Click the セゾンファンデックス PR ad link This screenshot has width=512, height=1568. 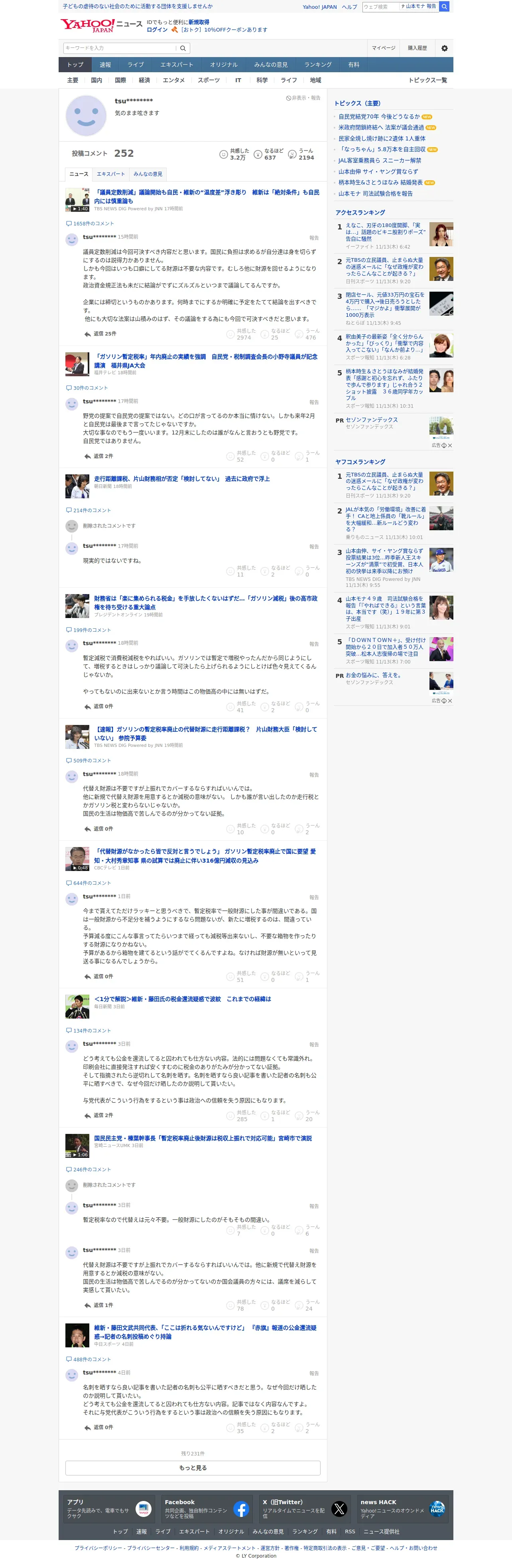pyautogui.click(x=372, y=420)
